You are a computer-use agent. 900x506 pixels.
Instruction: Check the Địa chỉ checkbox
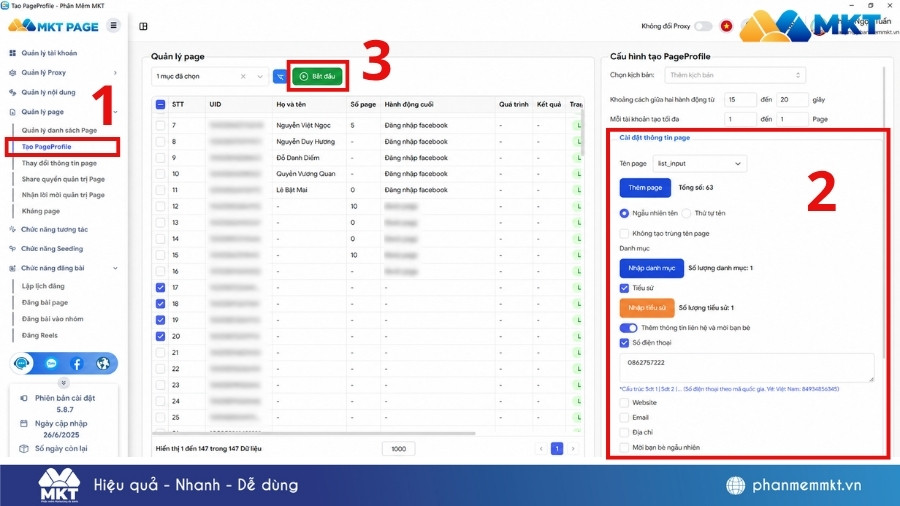(624, 433)
